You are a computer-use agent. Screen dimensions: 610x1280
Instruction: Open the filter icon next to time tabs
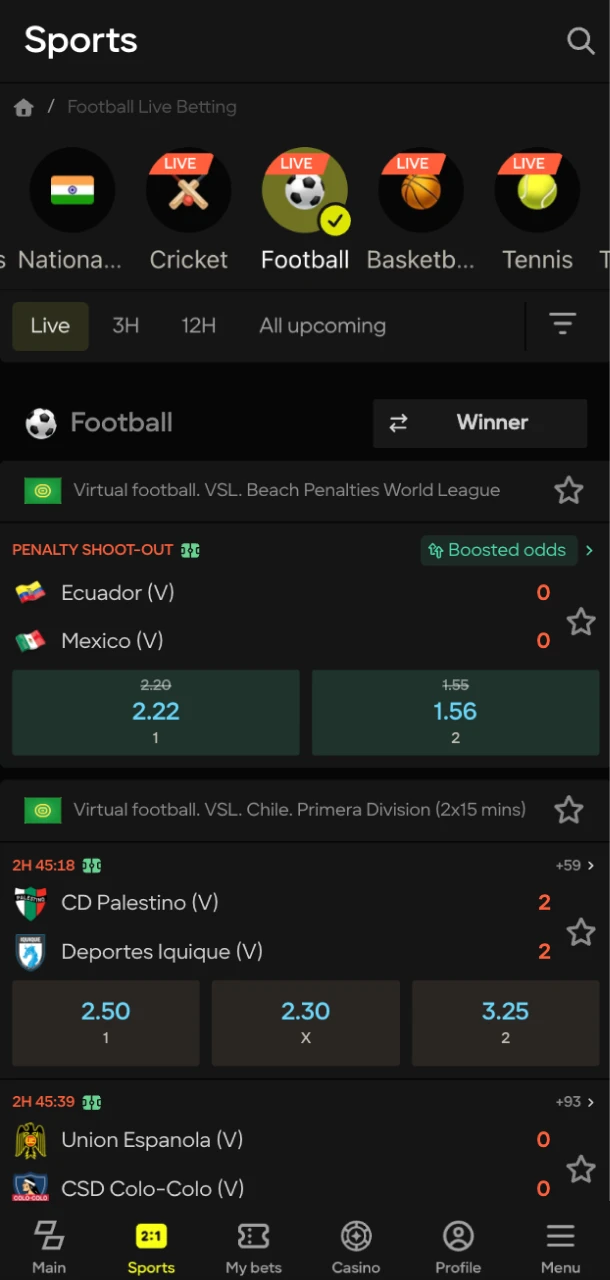[x=562, y=325]
